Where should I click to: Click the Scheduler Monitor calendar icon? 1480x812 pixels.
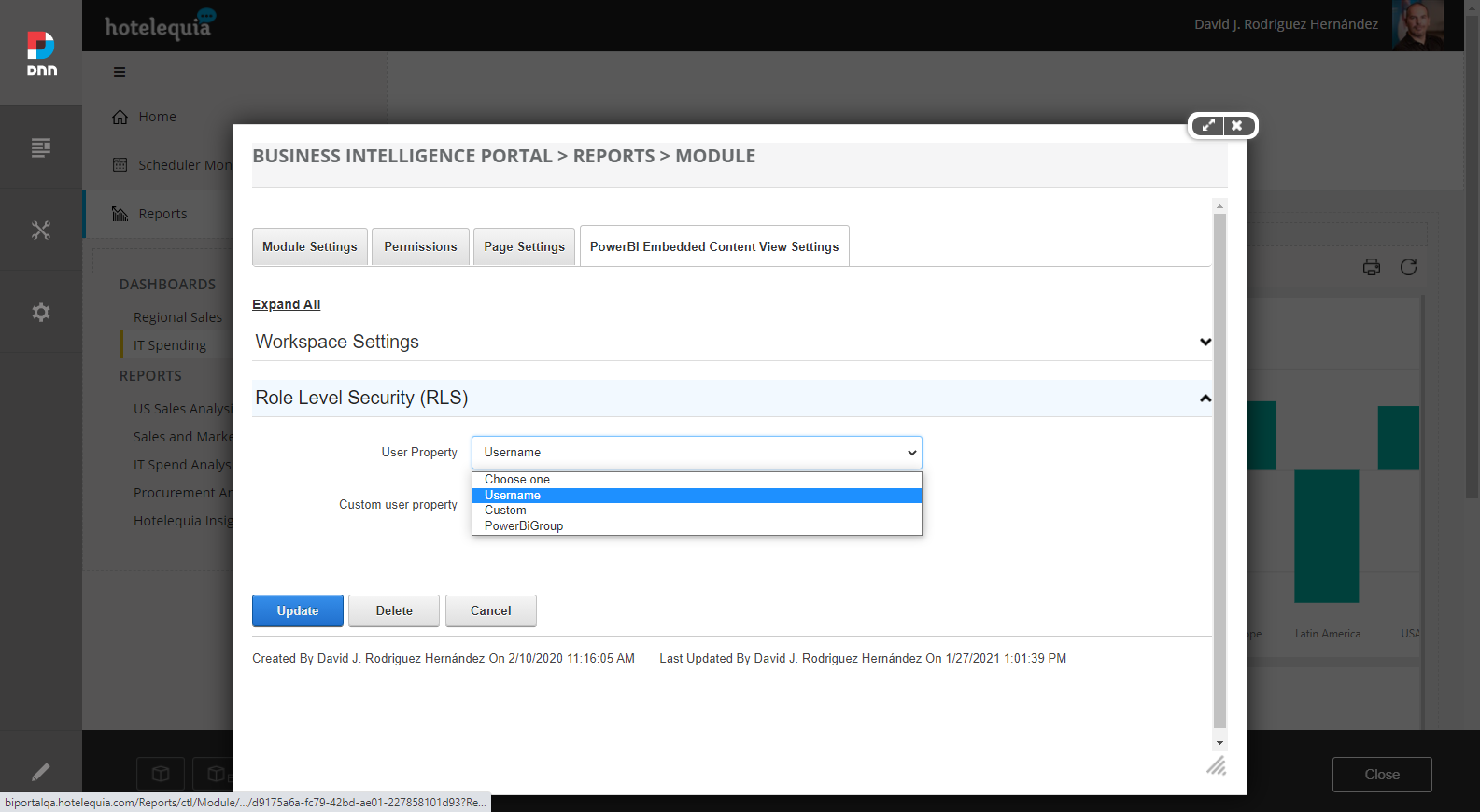click(120, 165)
